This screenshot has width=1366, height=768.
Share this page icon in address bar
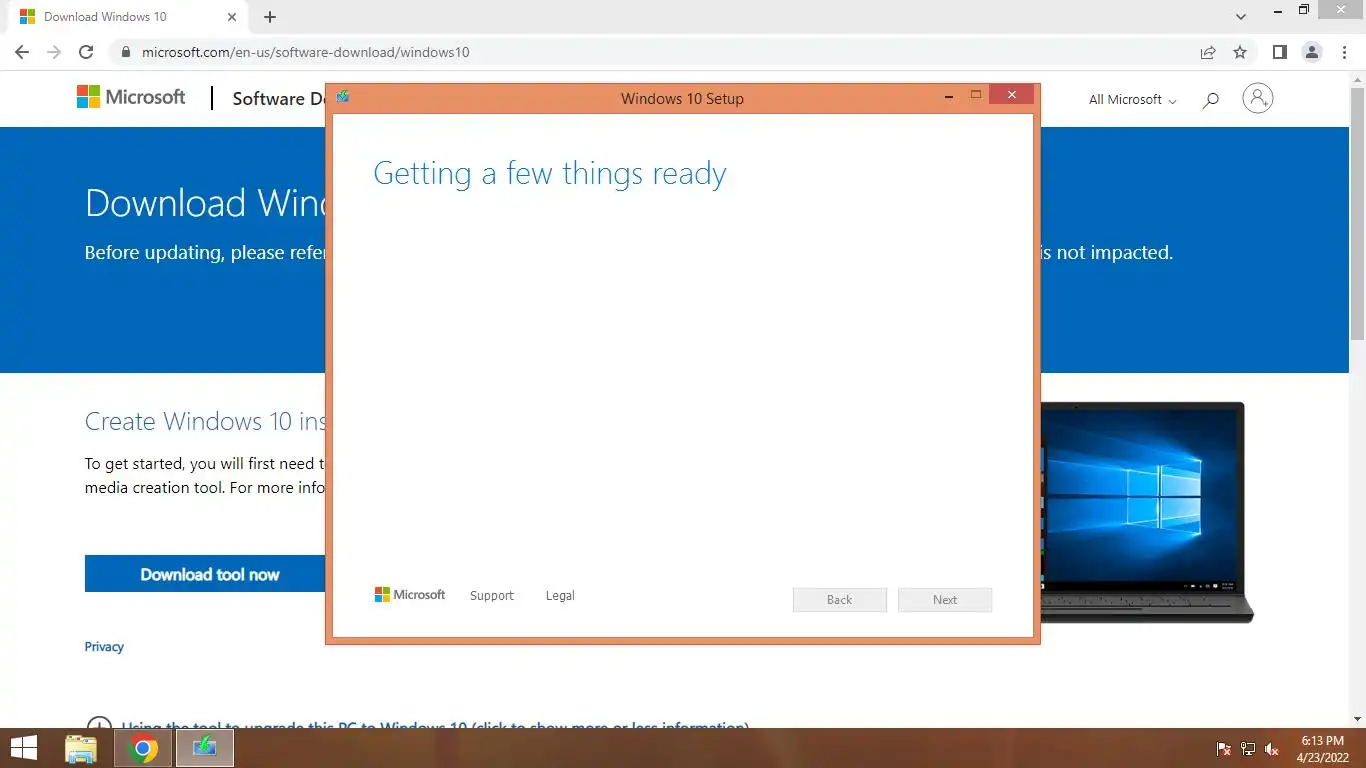pos(1208,52)
